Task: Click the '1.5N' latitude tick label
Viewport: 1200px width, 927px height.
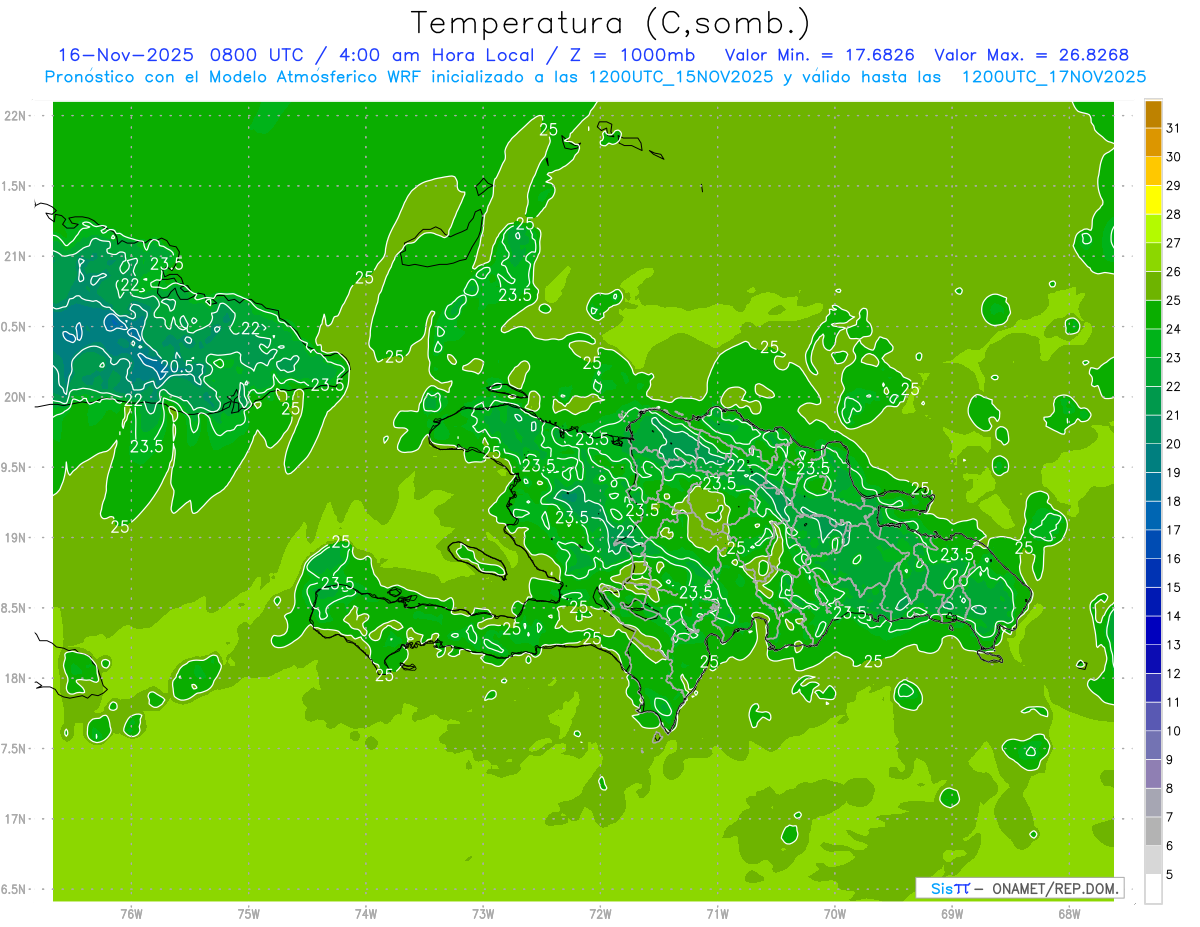Action: [x=15, y=186]
